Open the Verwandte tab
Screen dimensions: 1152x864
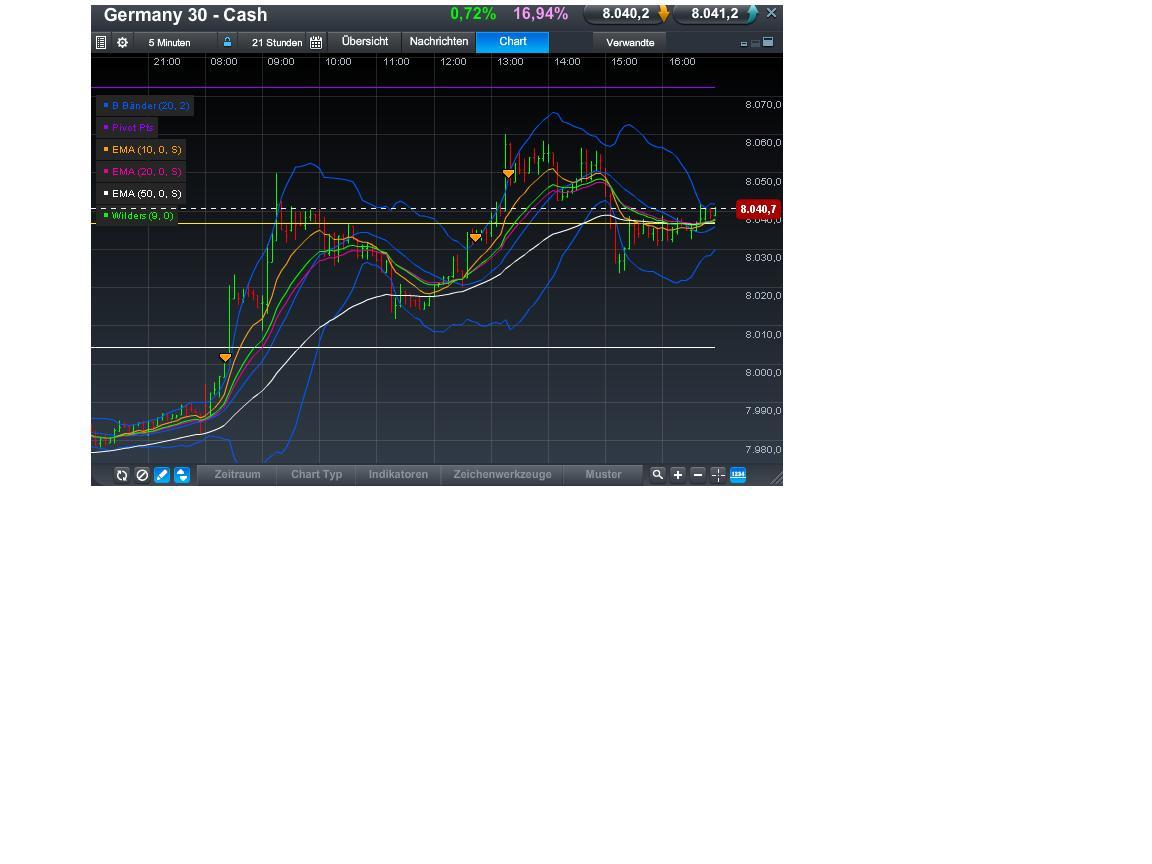click(630, 43)
